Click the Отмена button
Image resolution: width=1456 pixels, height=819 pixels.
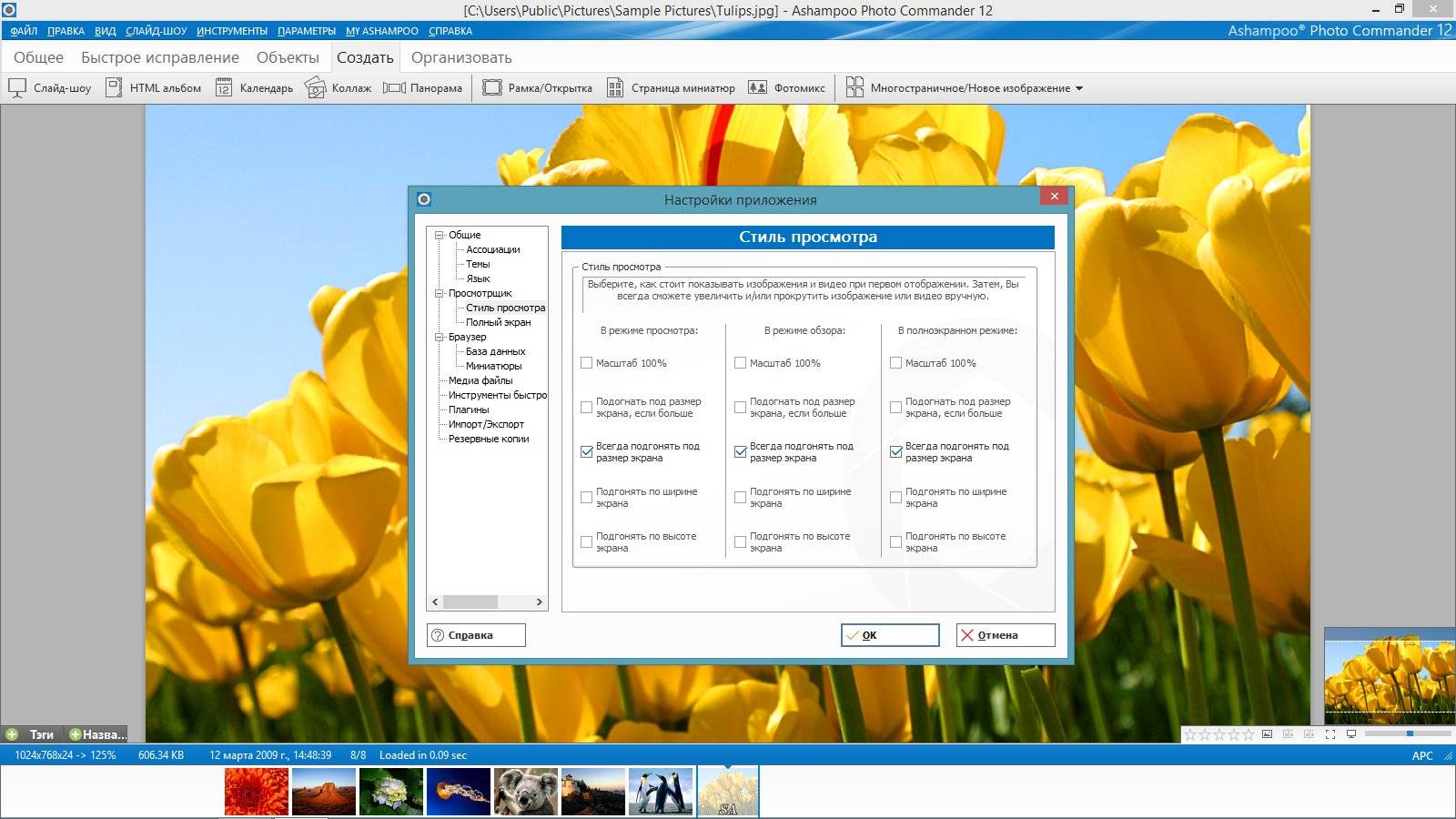pos(1006,635)
